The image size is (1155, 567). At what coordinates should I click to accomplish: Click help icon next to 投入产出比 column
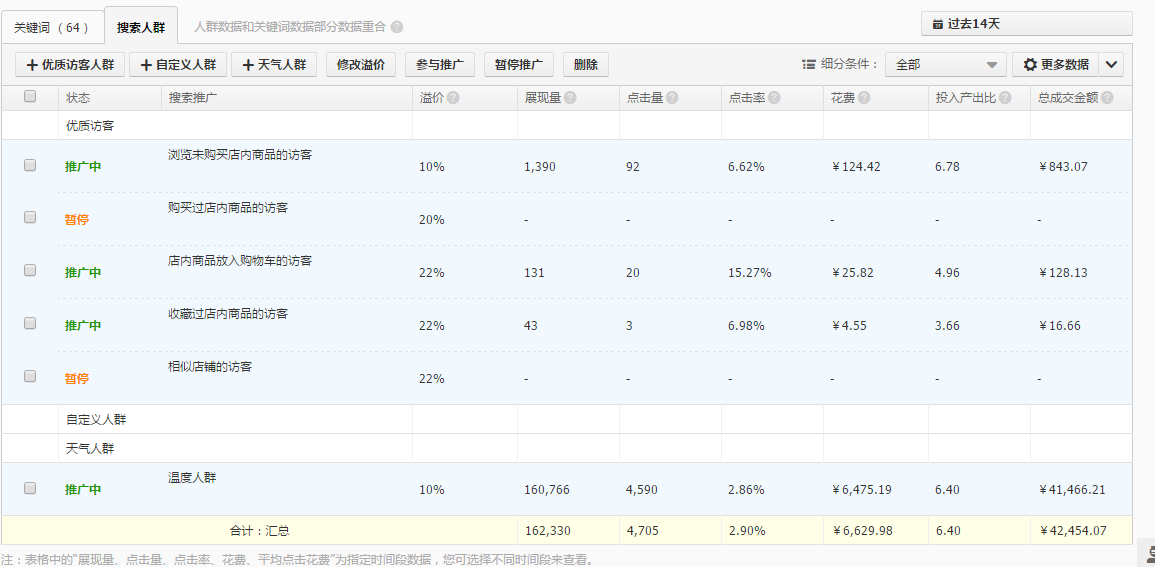point(1005,98)
